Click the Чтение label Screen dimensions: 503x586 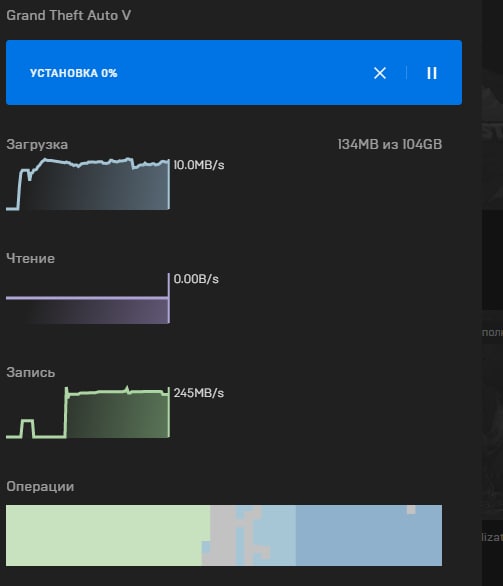(31, 258)
